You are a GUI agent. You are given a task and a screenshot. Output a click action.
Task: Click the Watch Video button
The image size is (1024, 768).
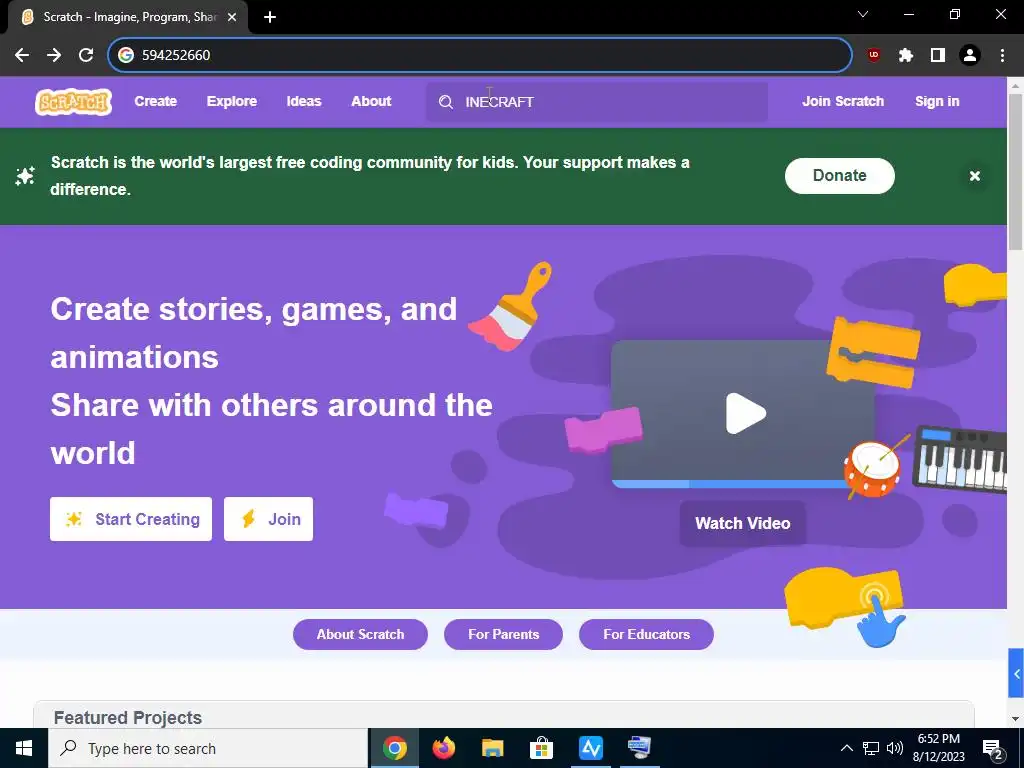click(743, 523)
